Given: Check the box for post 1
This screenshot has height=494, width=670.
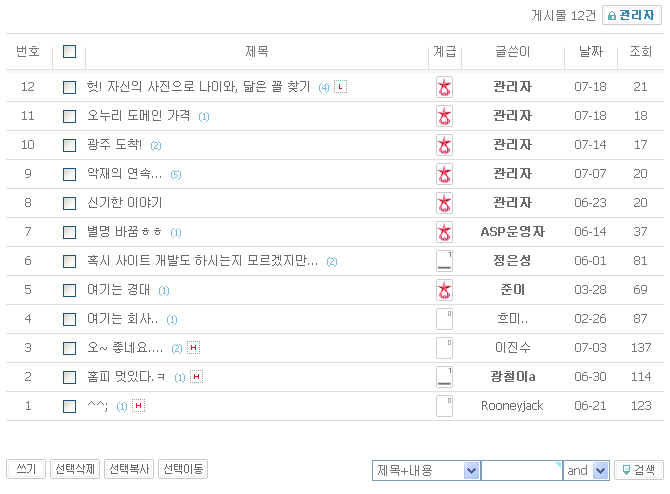Looking at the screenshot, I should 69,406.
